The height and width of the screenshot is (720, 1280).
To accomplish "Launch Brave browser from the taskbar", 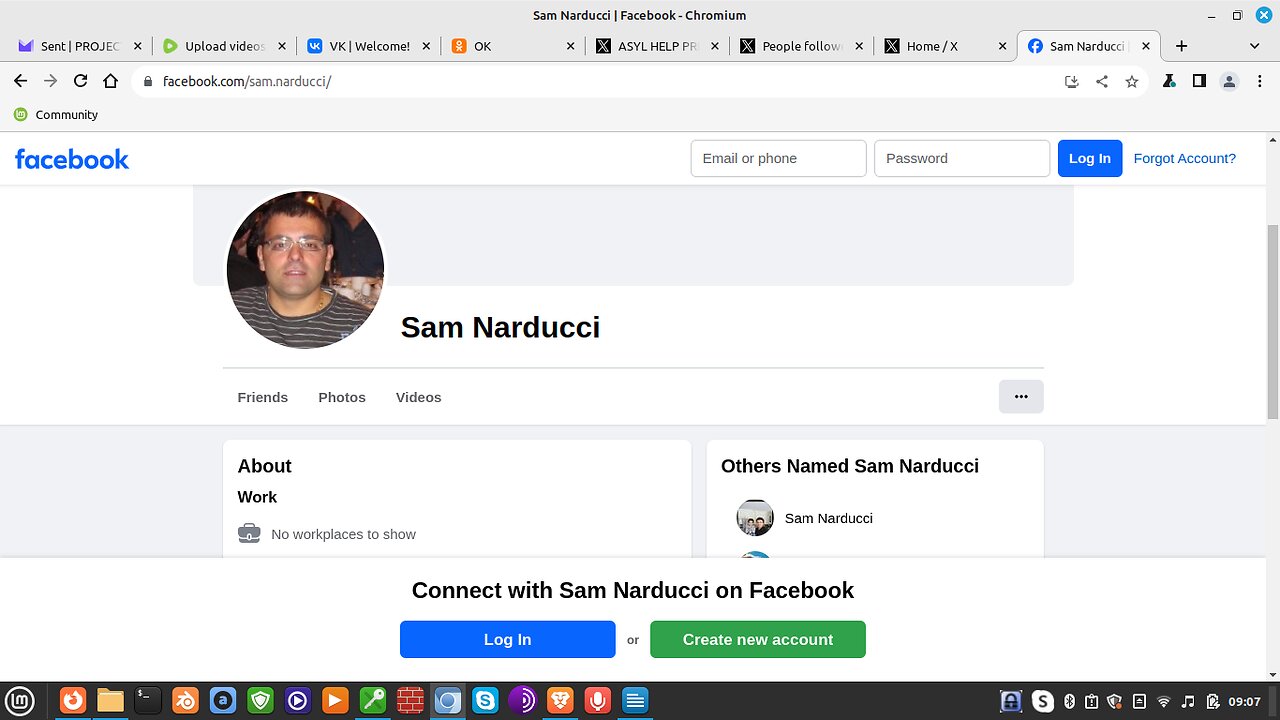I will (560, 701).
